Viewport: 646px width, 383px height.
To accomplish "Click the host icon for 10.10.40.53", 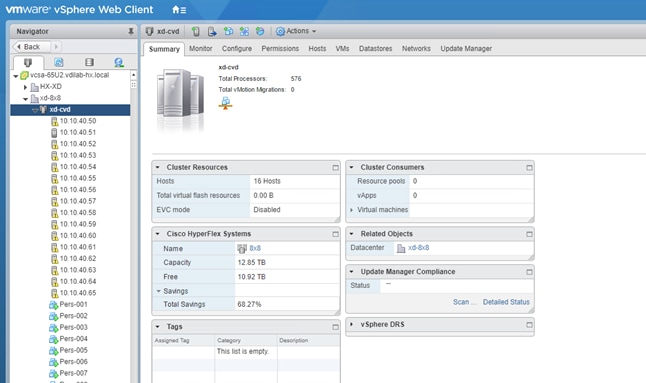I will click(x=54, y=156).
